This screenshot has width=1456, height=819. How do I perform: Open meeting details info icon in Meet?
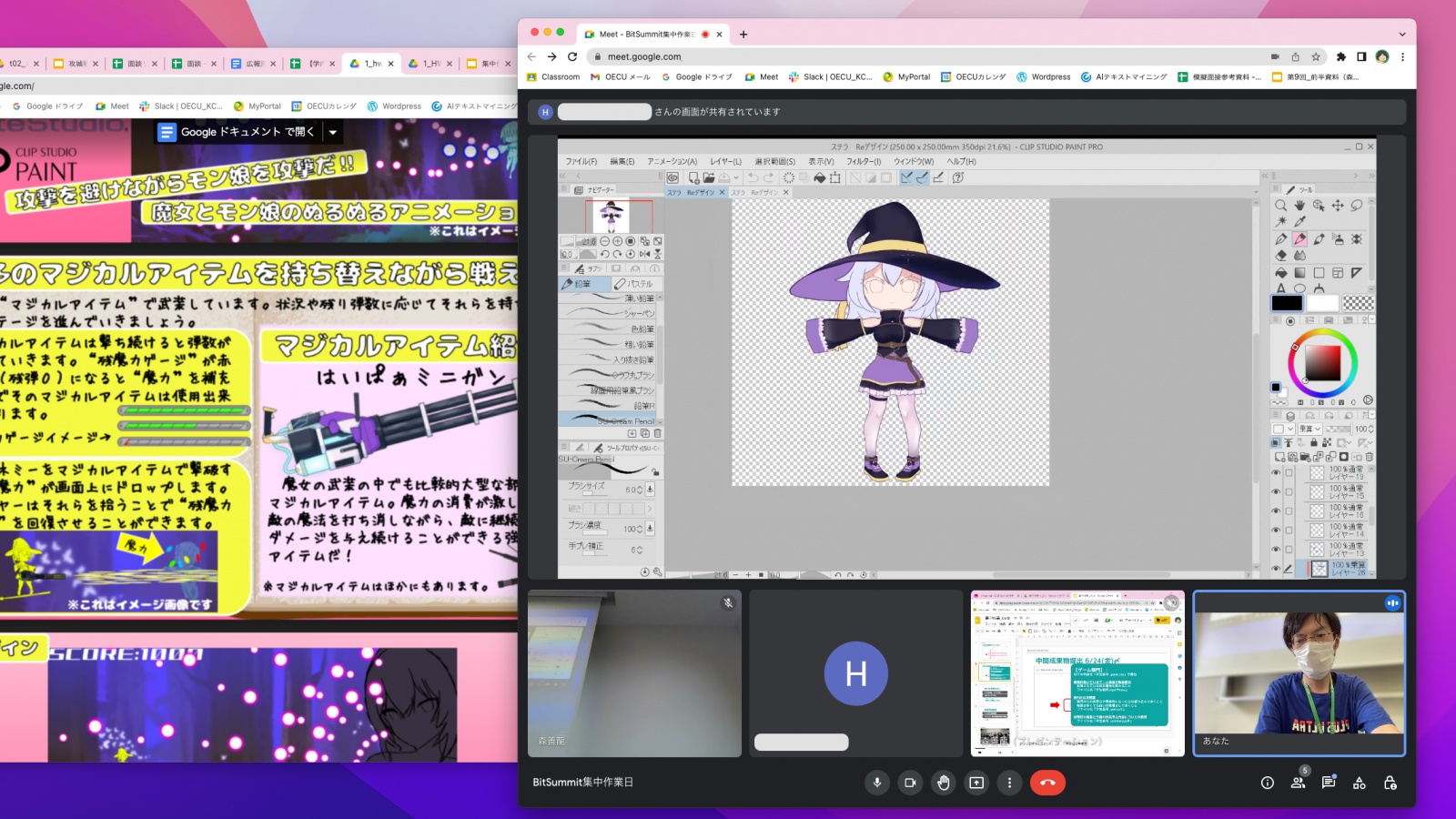point(1267,783)
